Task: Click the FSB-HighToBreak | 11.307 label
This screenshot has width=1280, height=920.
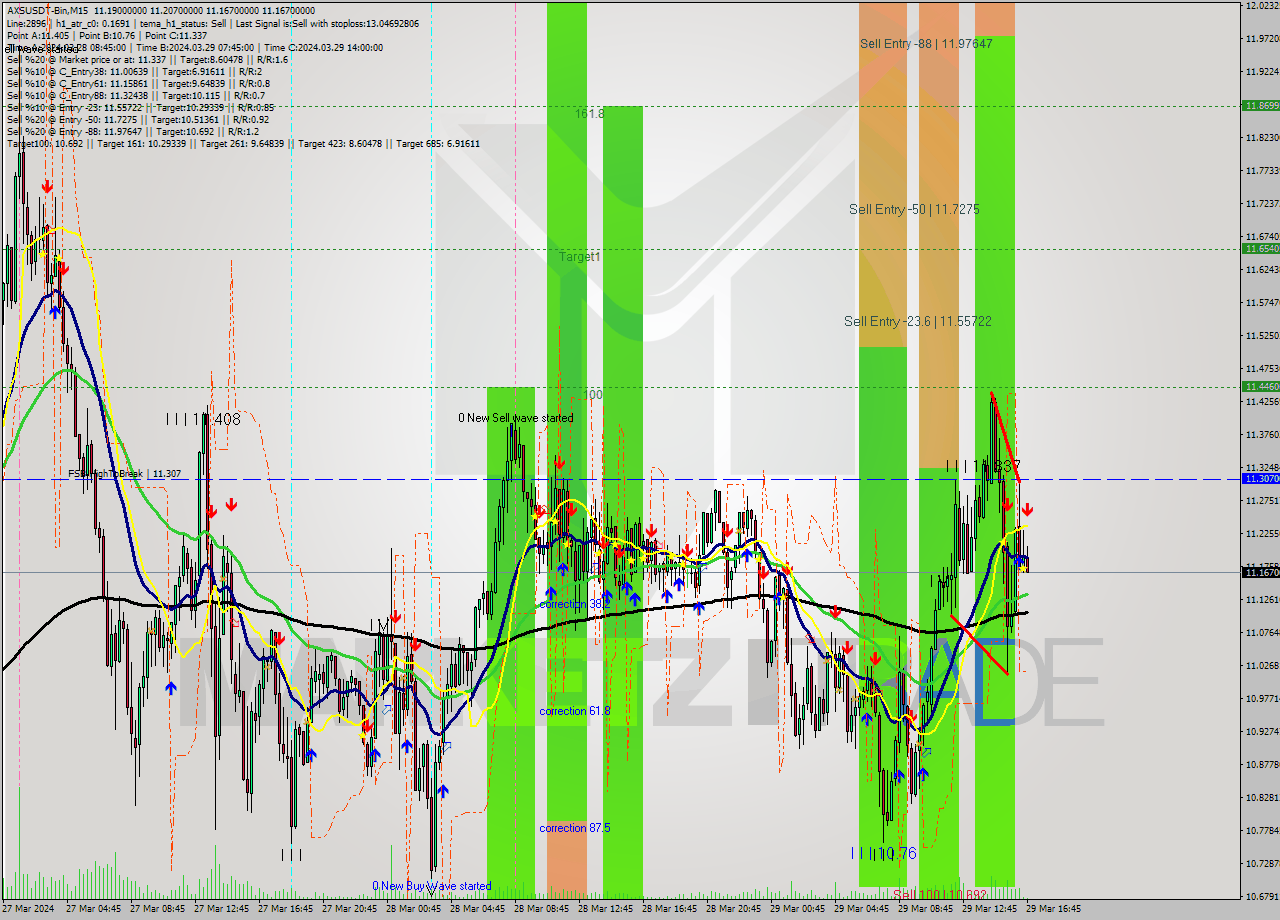Action: coord(124,474)
